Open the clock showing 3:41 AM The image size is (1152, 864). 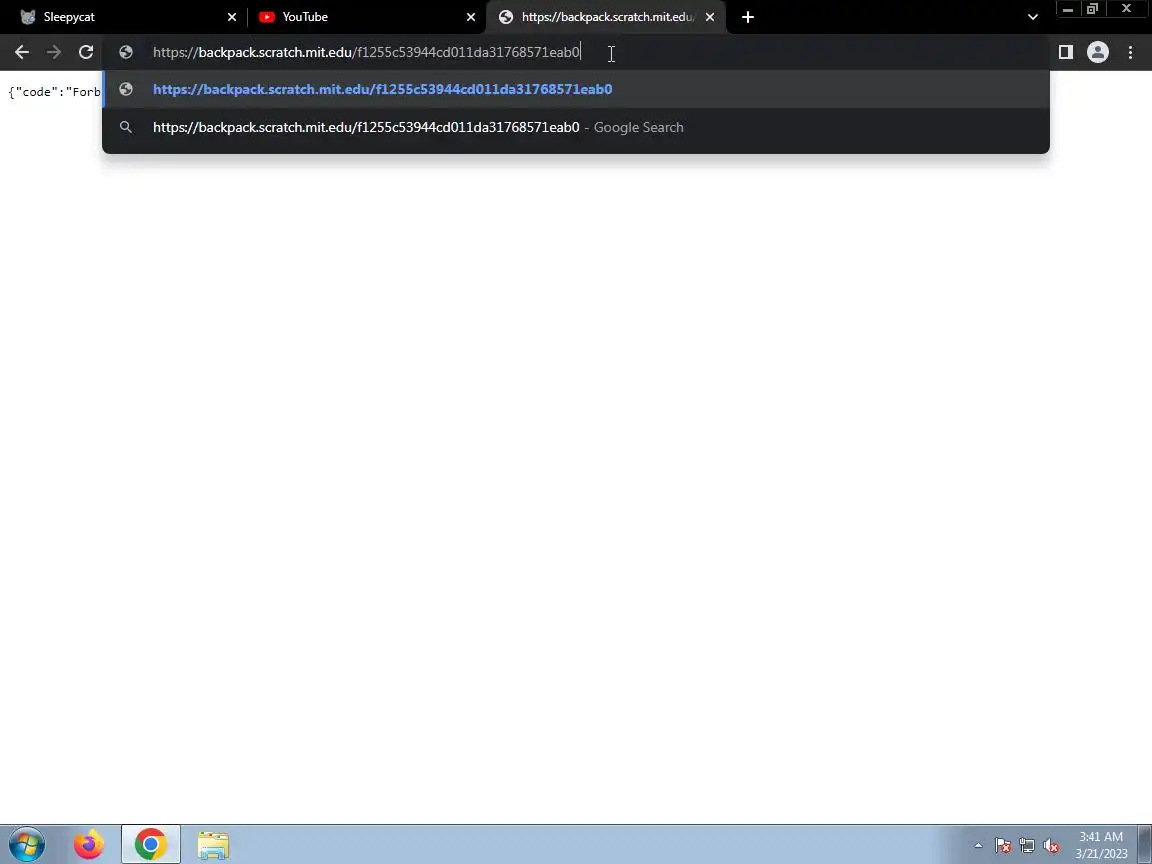tap(1101, 845)
